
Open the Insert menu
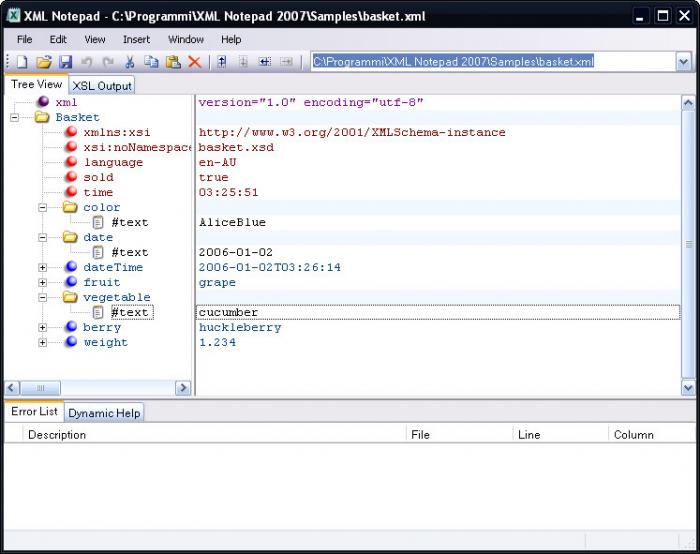coord(137,39)
